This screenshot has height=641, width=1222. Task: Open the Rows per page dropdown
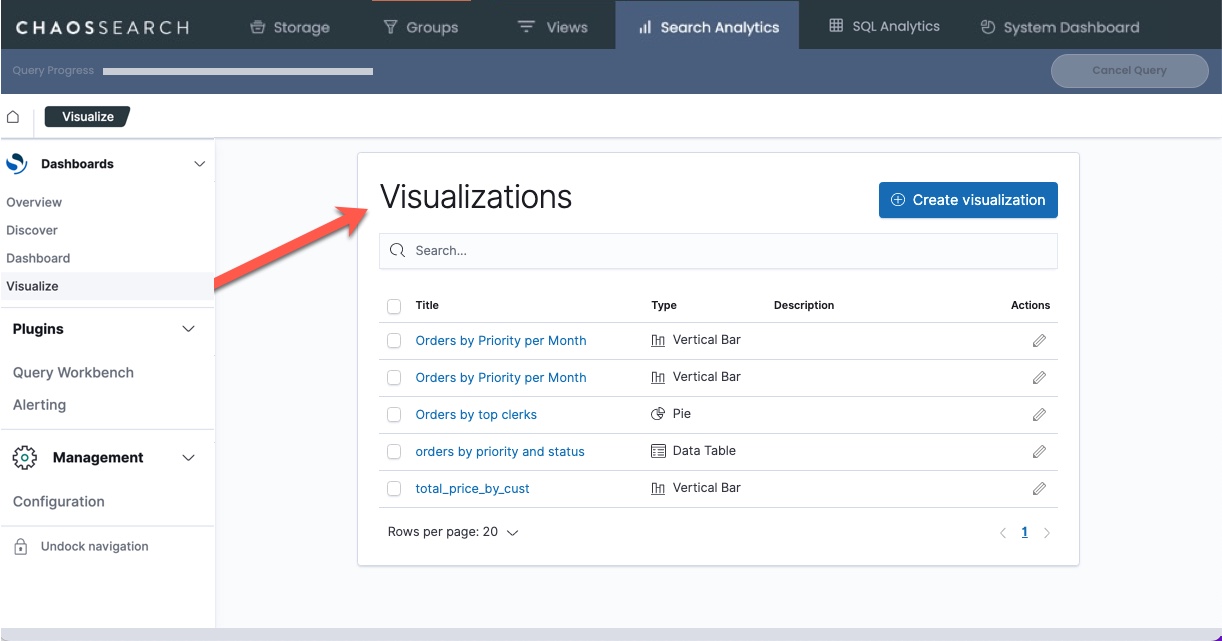(454, 531)
